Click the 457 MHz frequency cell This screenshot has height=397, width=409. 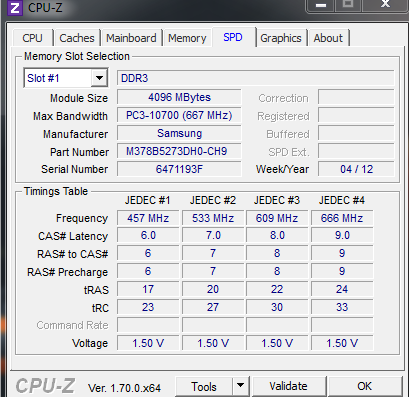[x=148, y=218]
